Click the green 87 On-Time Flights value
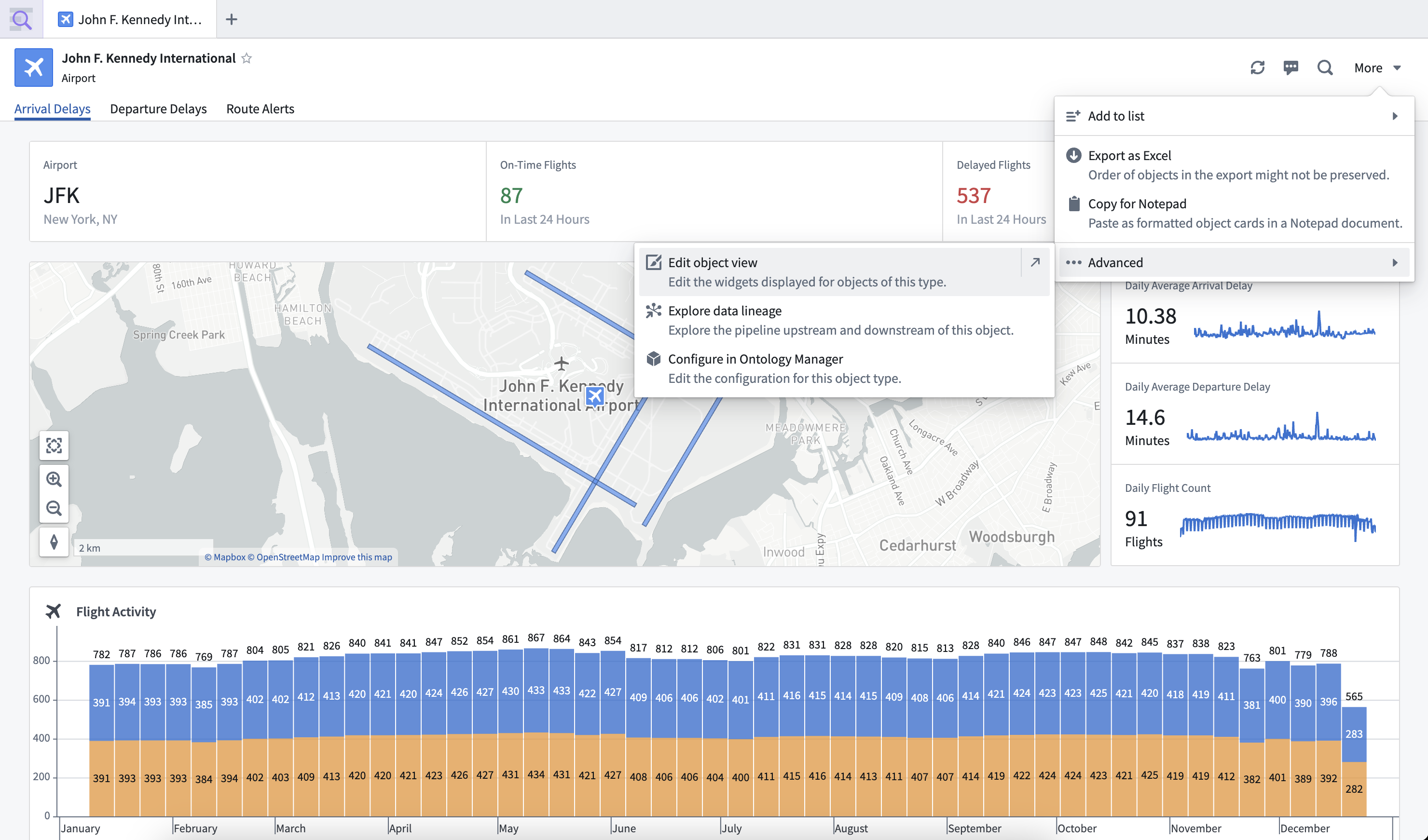The height and width of the screenshot is (840, 1428). coord(511,195)
